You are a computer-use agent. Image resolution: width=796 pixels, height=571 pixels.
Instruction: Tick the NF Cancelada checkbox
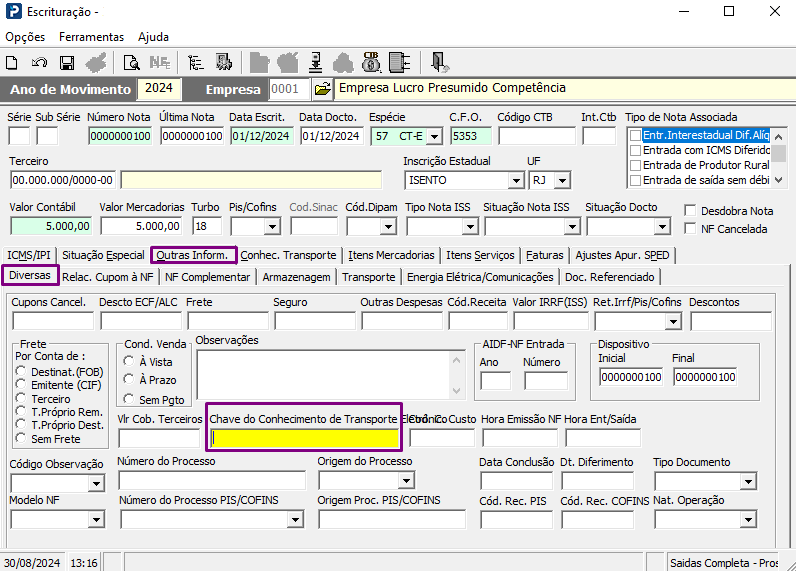pyautogui.click(x=690, y=229)
